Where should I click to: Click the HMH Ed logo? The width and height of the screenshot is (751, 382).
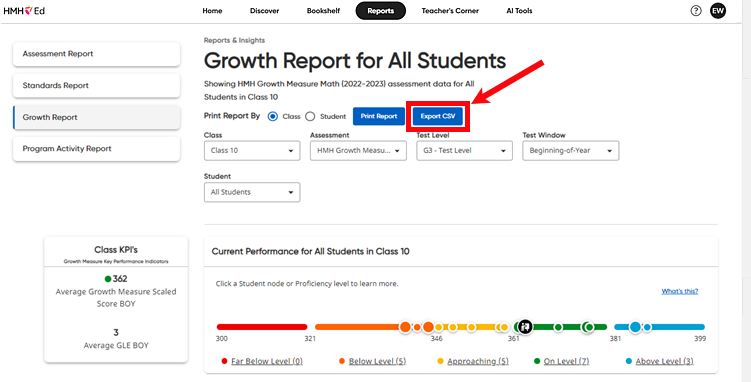(24, 11)
